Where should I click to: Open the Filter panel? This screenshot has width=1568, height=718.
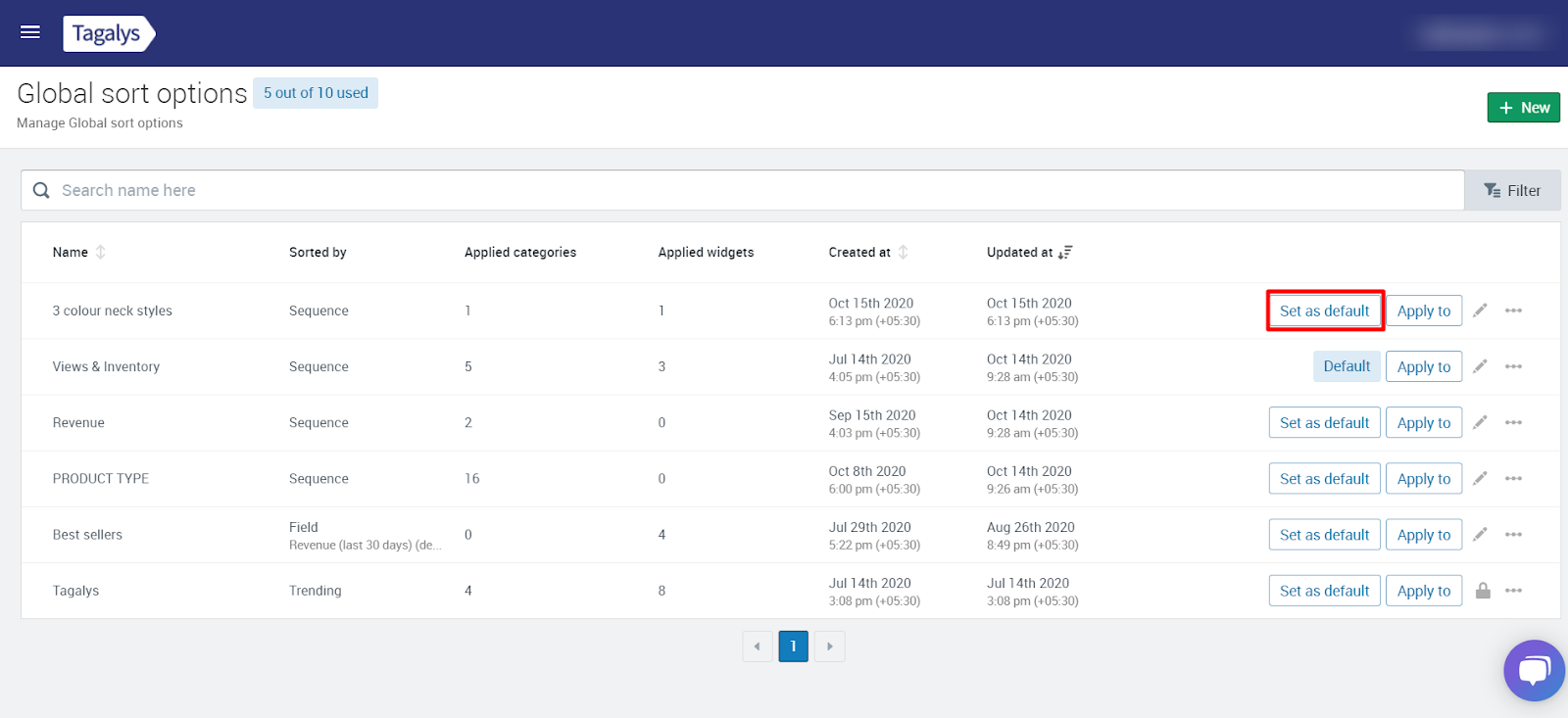[1512, 190]
